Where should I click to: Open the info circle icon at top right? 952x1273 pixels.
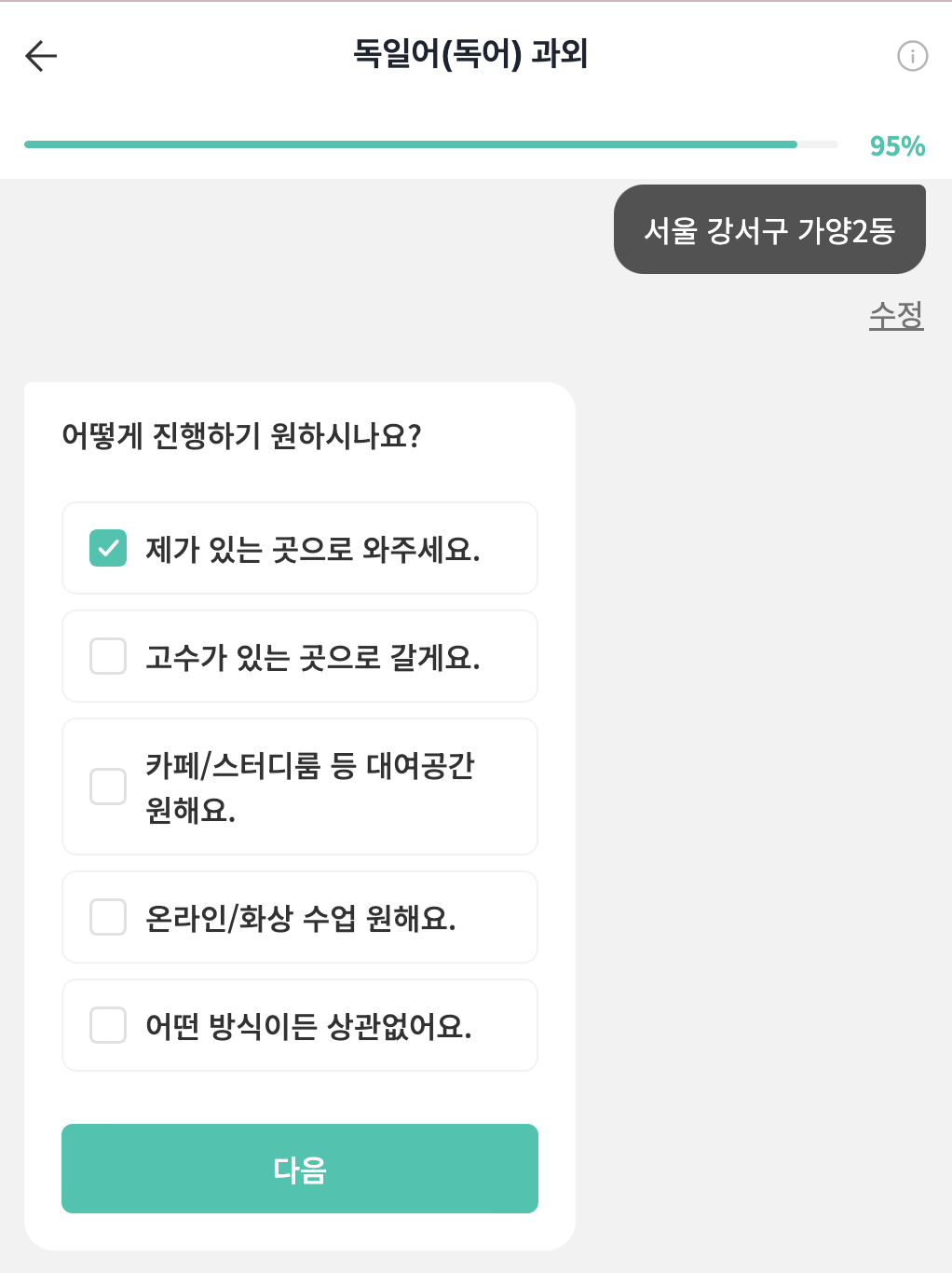pos(912,56)
